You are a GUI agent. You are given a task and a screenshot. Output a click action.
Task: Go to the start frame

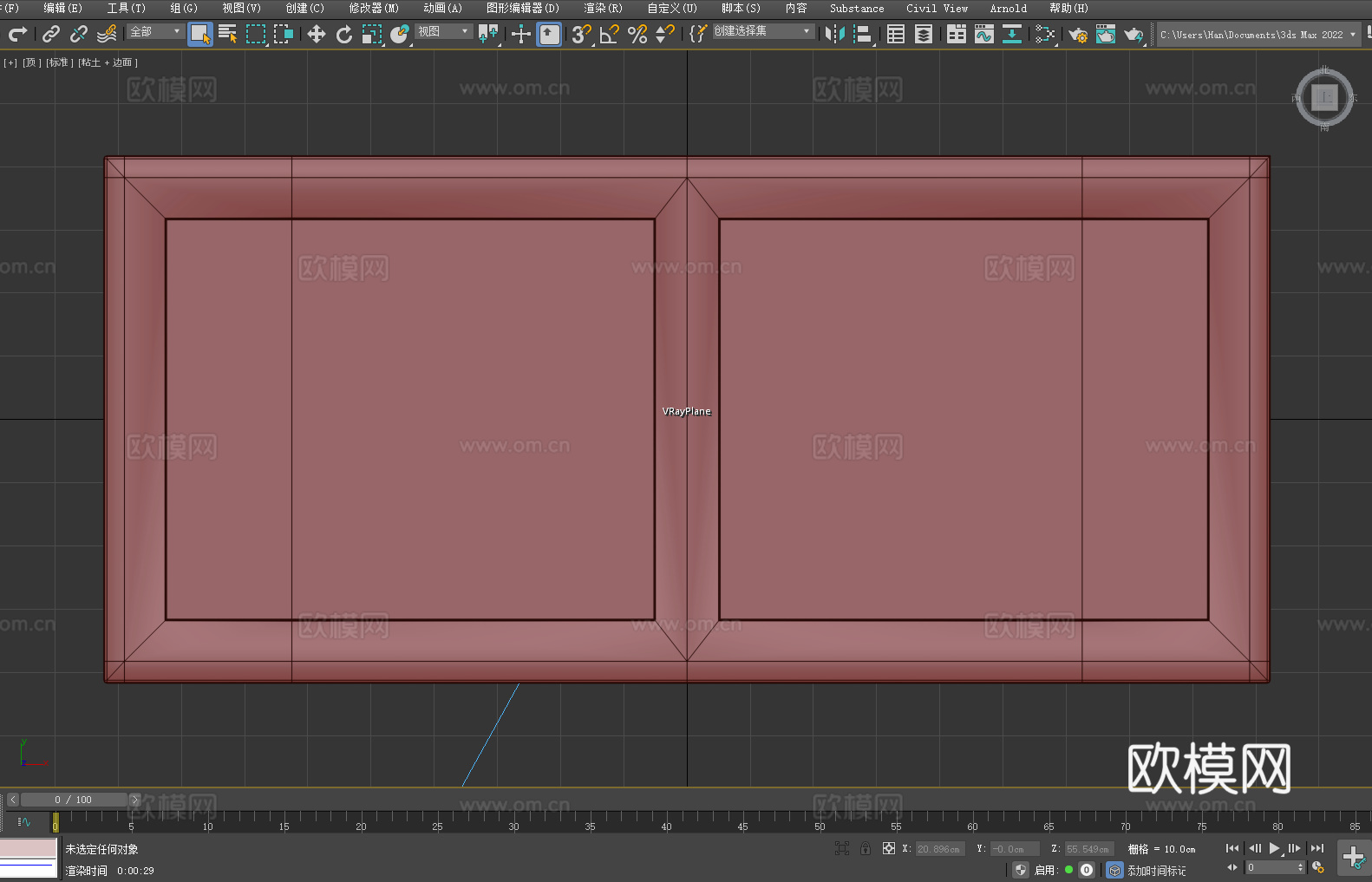coord(1232,848)
